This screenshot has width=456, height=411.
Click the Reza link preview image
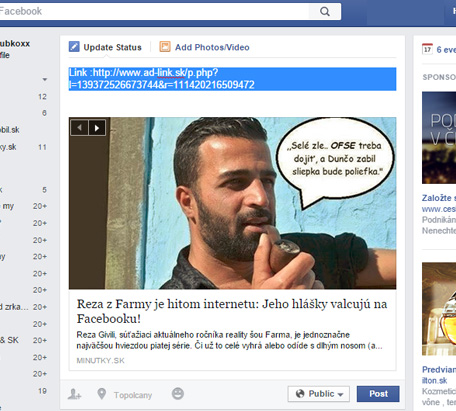pyautogui.click(x=232, y=203)
